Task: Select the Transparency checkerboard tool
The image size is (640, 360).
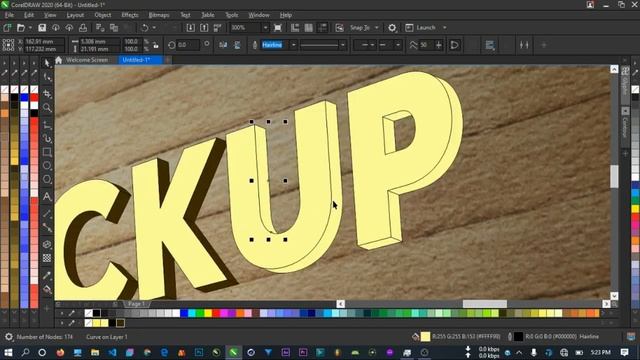Action: tap(47, 258)
